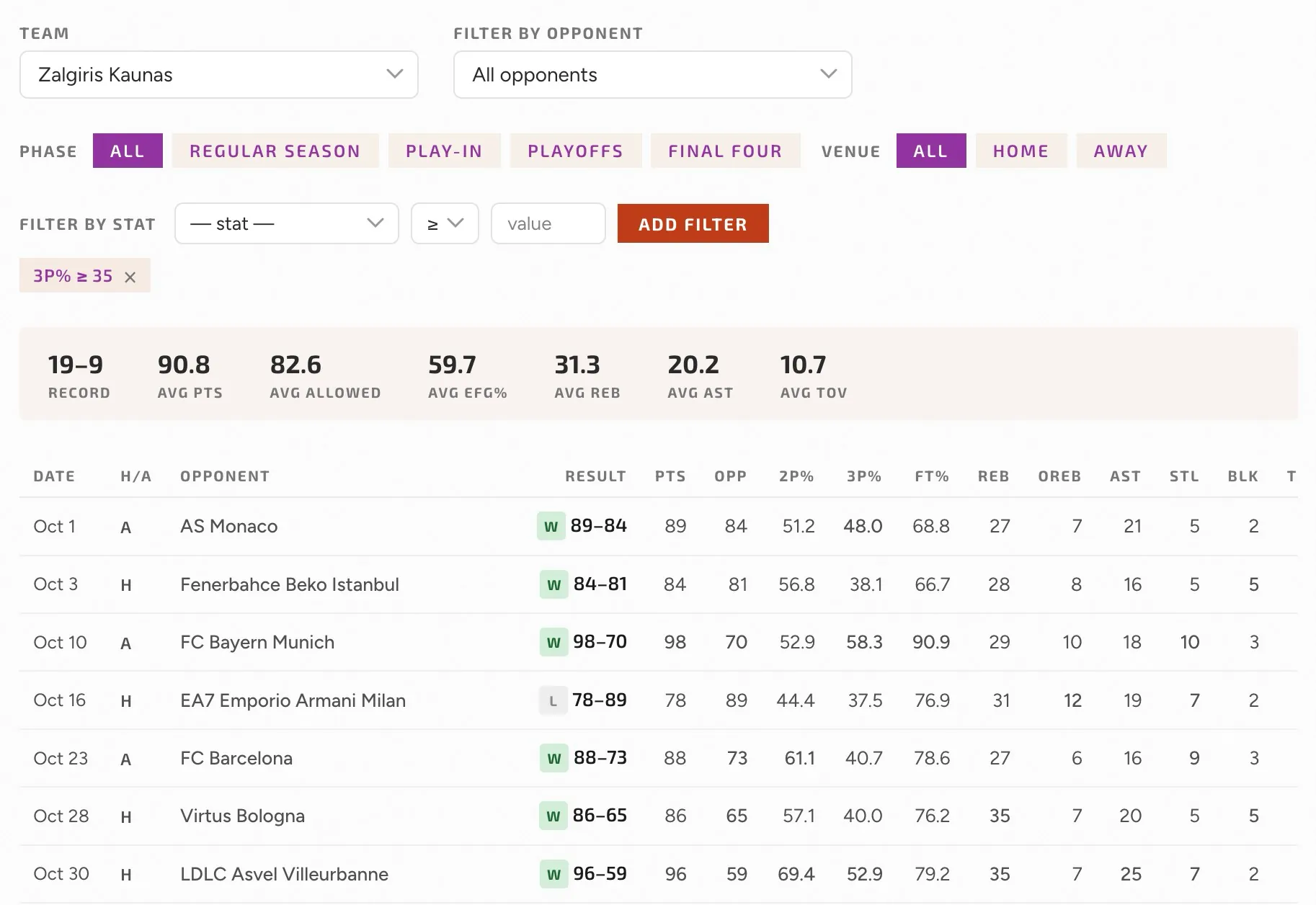1316x905 pixels.
Task: Remove the 3P% ≥ 35 filter chip
Action: (130, 277)
